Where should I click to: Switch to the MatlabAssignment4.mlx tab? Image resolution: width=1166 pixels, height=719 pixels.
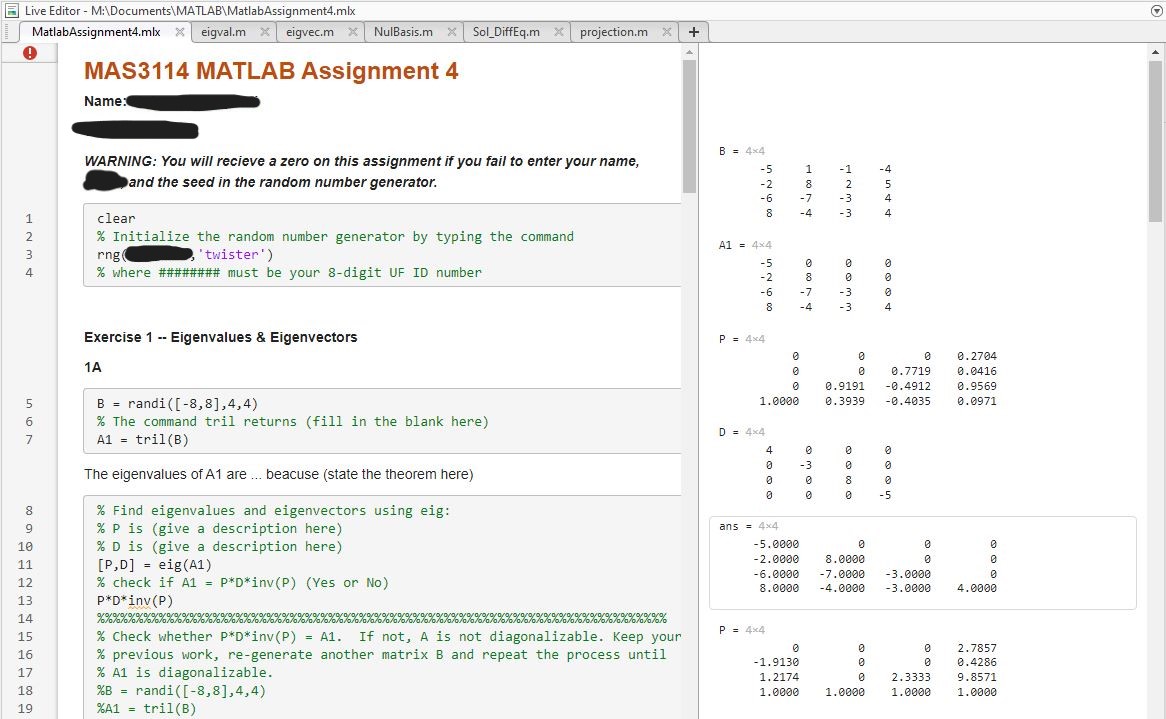[96, 32]
